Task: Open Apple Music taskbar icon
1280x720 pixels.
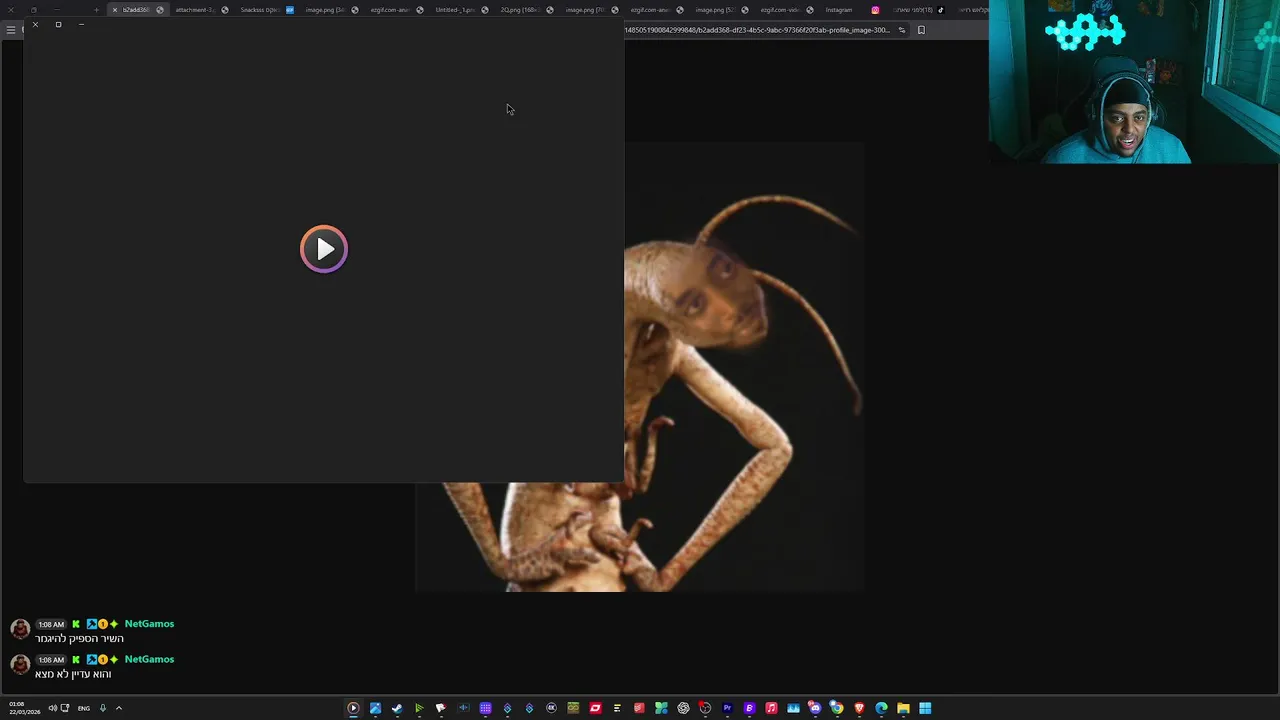Action: tap(771, 708)
